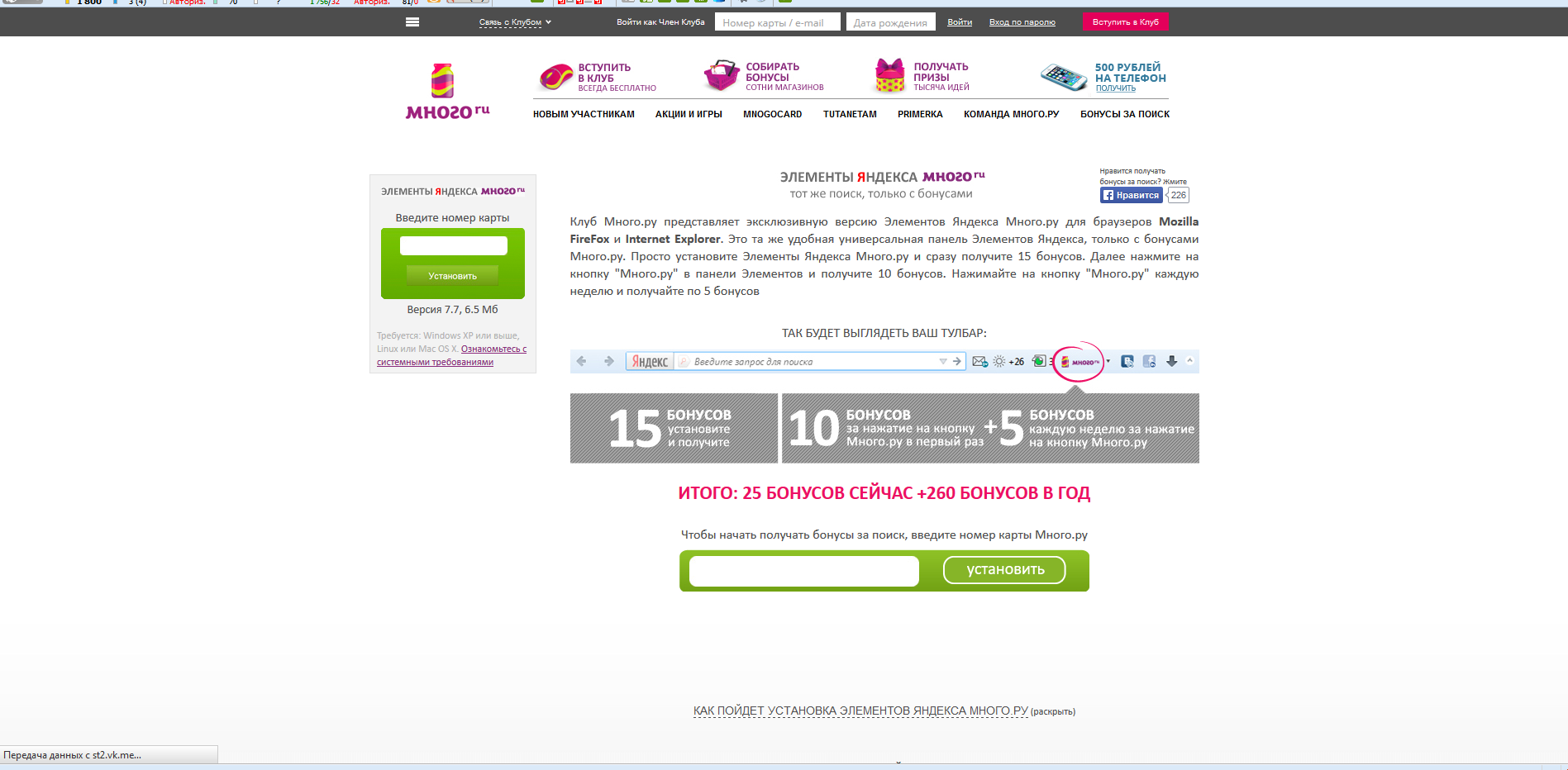Screen dimensions: 1568x770
Task: Click the Итого: 25 бонусов сейчас heading
Action: click(x=884, y=493)
